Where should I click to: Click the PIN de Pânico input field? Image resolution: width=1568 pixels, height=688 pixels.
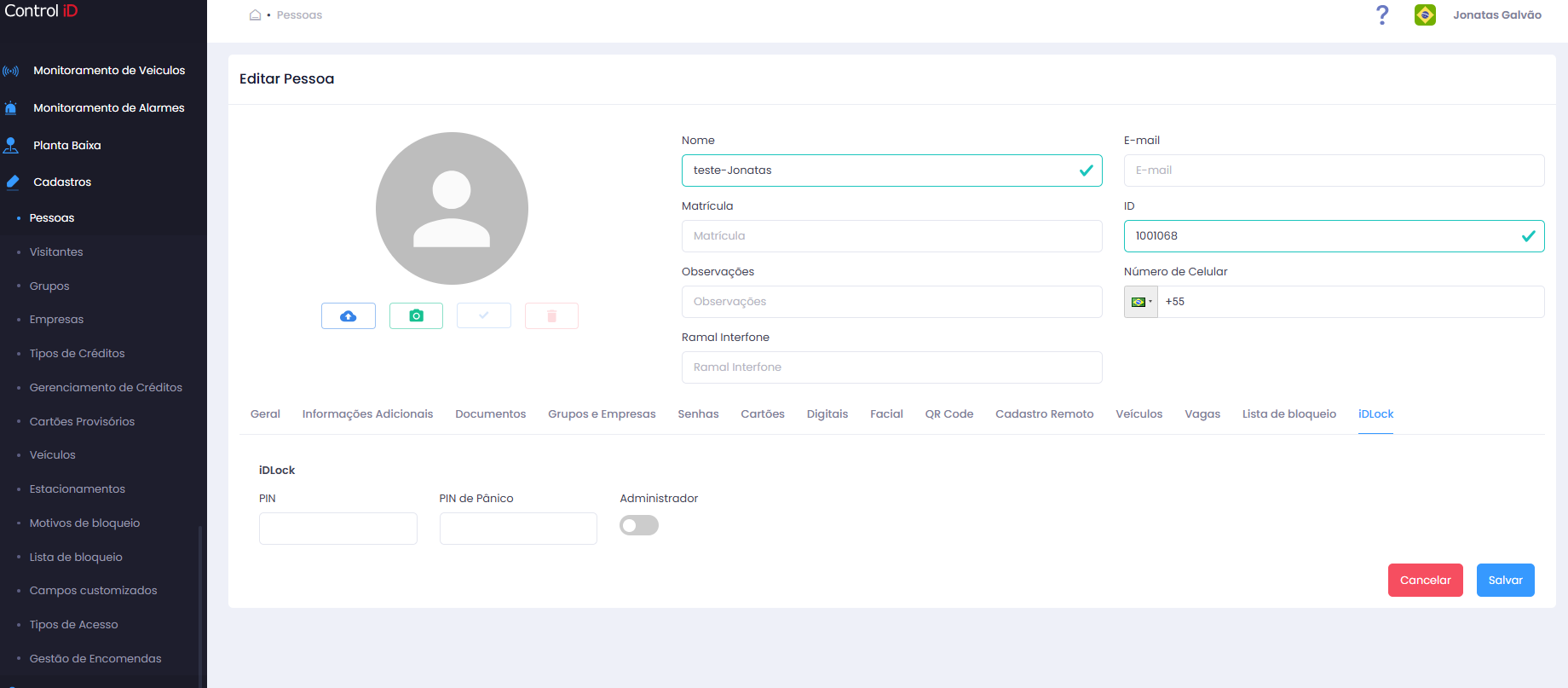[x=518, y=529]
